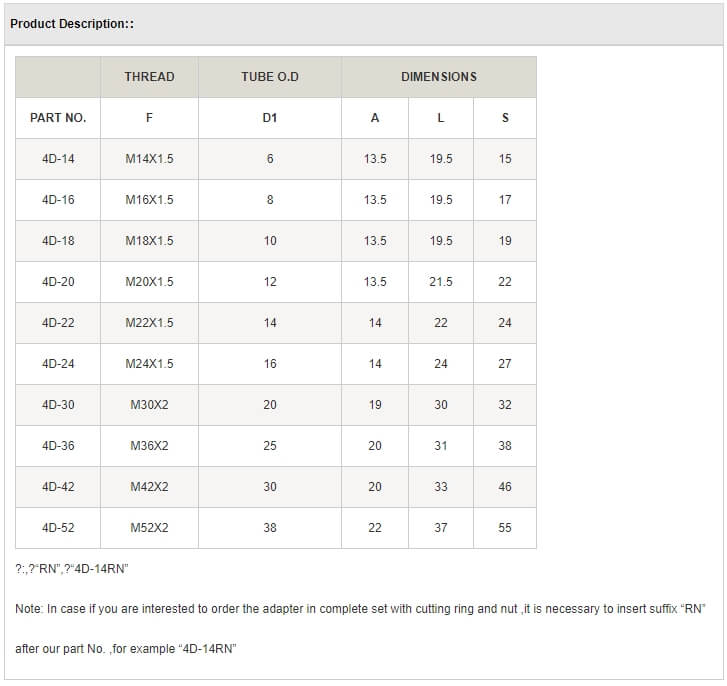The image size is (727, 686).
Task: Select the L value 37 cell
Action: (441, 528)
